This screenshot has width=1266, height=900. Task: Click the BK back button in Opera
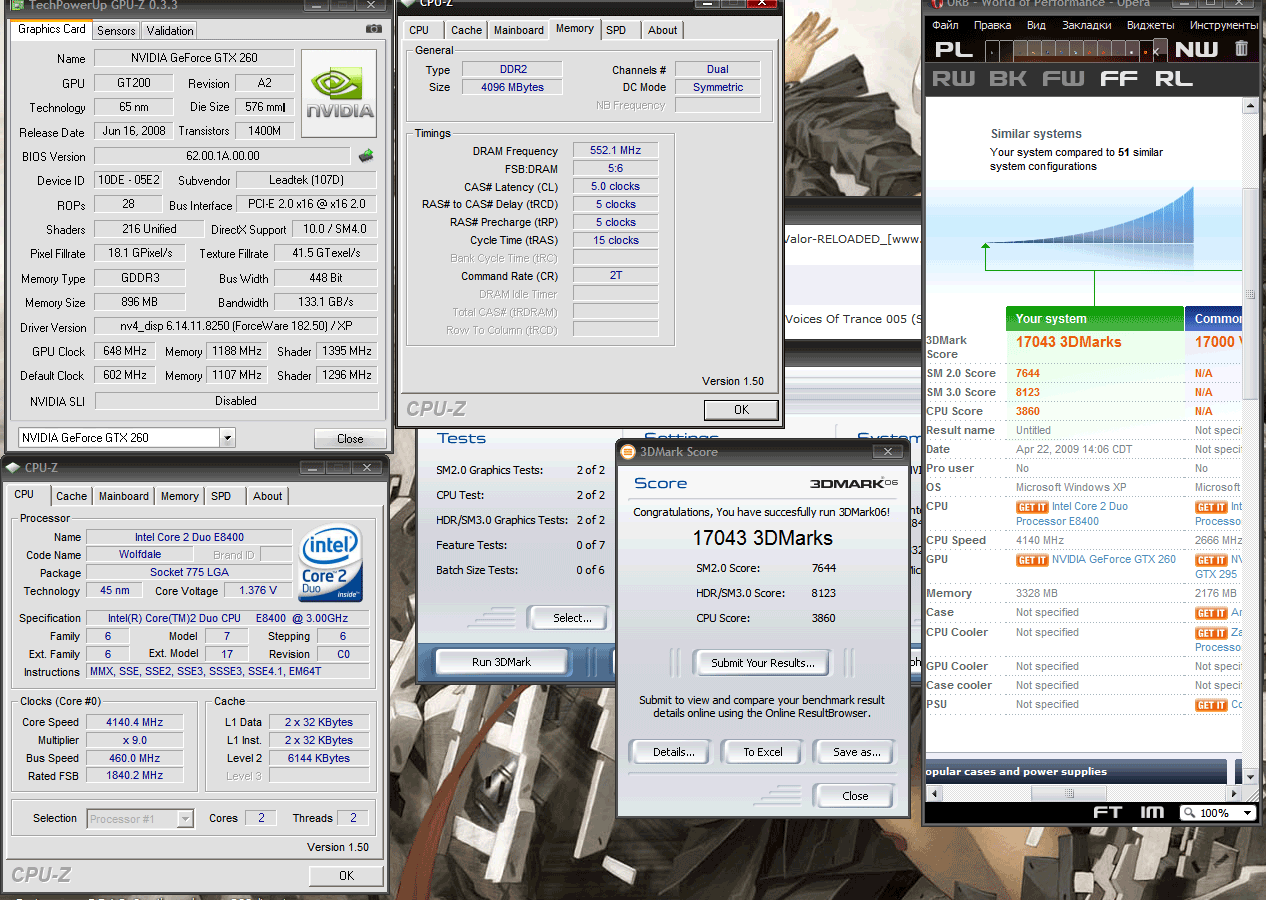1008,78
